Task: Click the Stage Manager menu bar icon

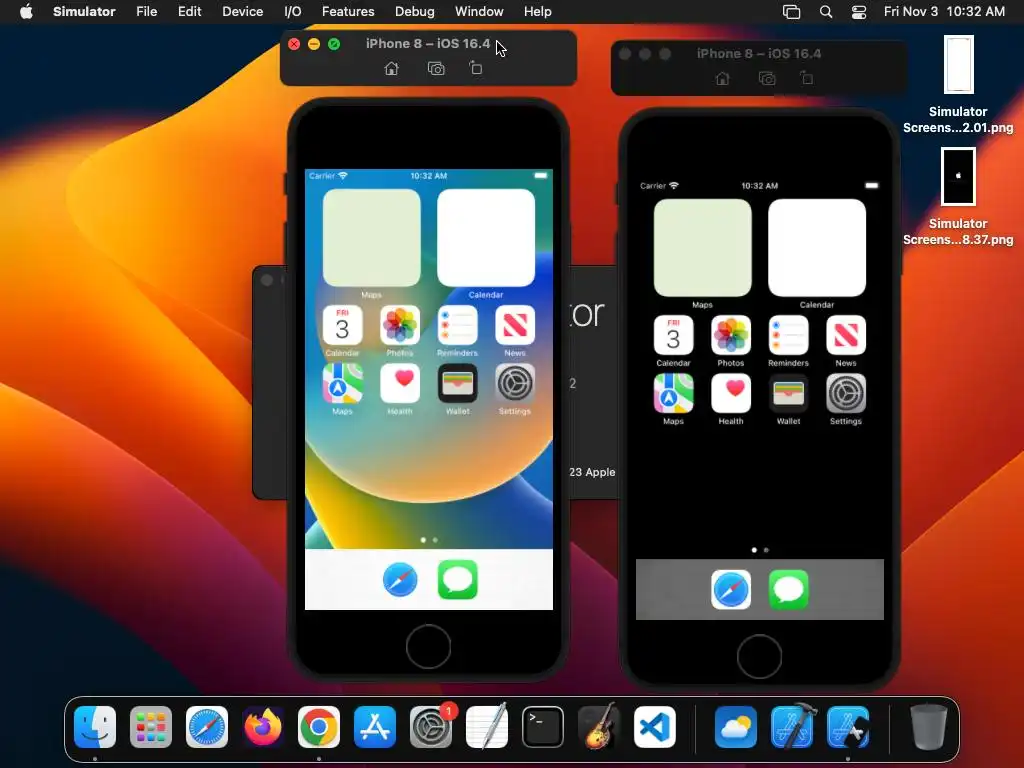Action: 792,12
